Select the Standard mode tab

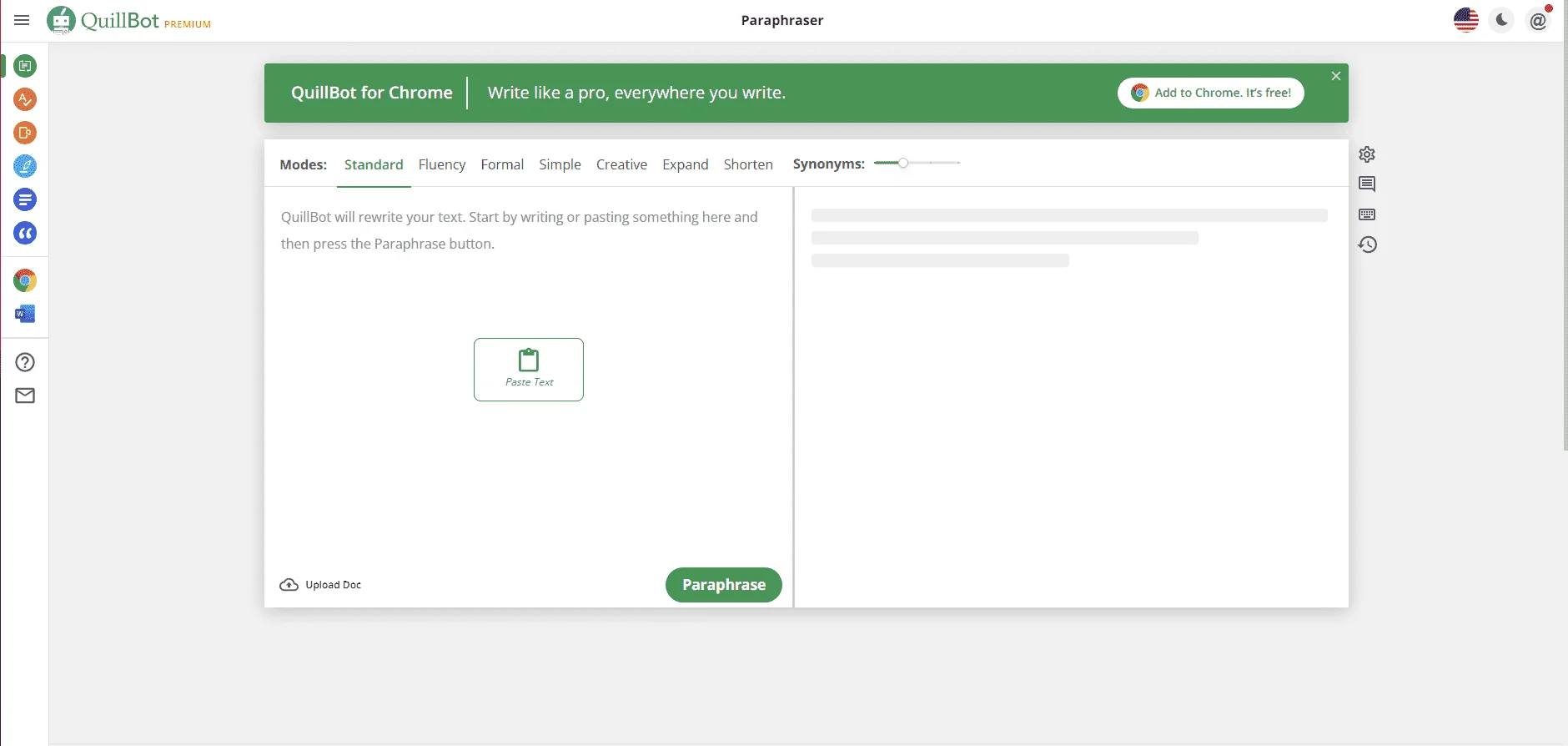[374, 164]
